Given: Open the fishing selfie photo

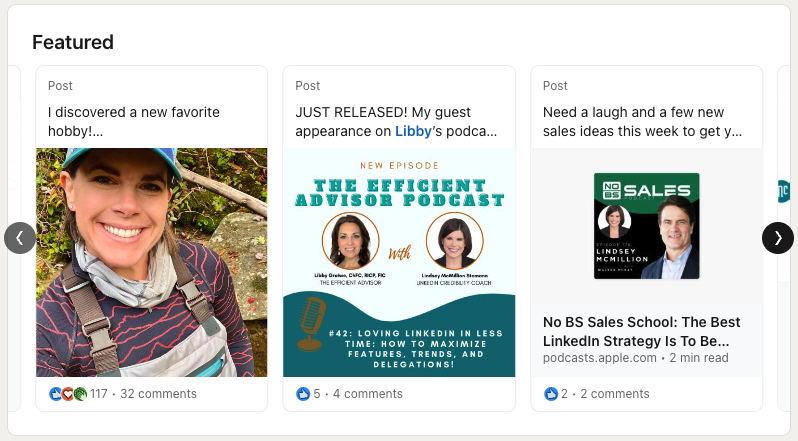Looking at the screenshot, I should coord(152,262).
